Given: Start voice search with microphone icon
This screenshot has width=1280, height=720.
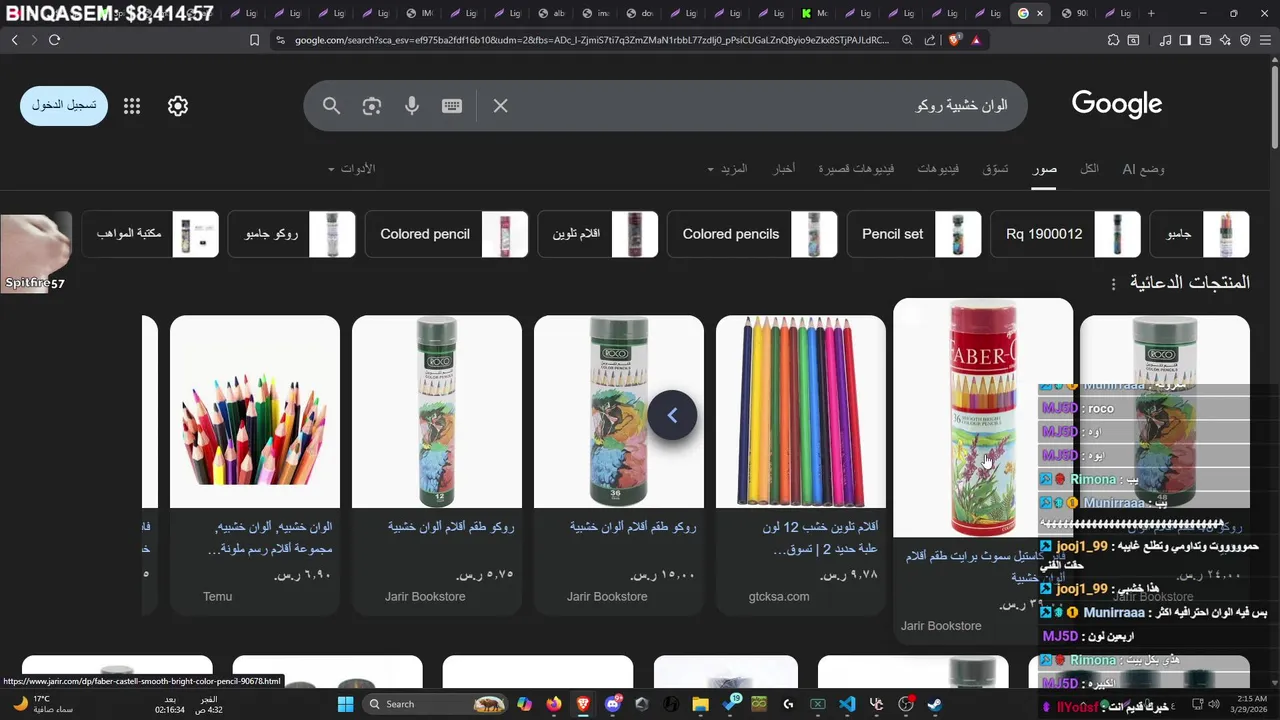Looking at the screenshot, I should 412,105.
